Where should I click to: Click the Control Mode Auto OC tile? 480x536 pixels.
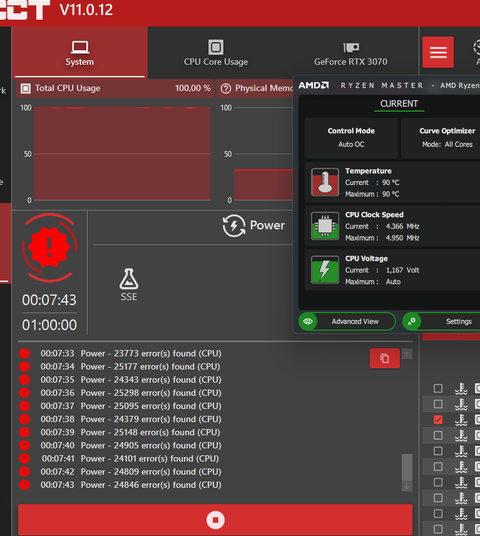(x=351, y=138)
